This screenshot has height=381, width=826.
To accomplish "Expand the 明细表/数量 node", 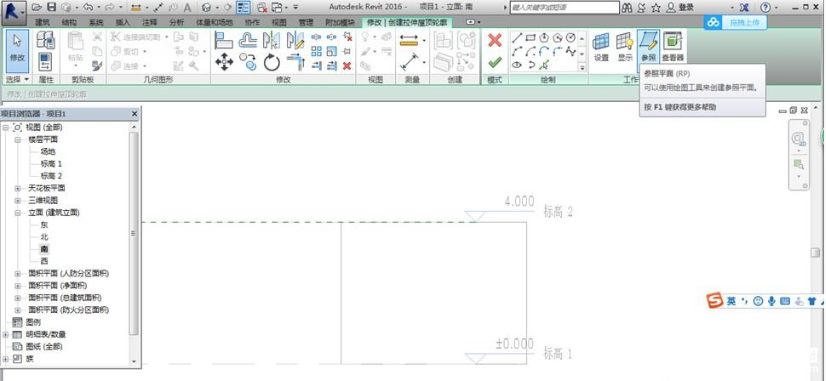I will (x=5, y=335).
